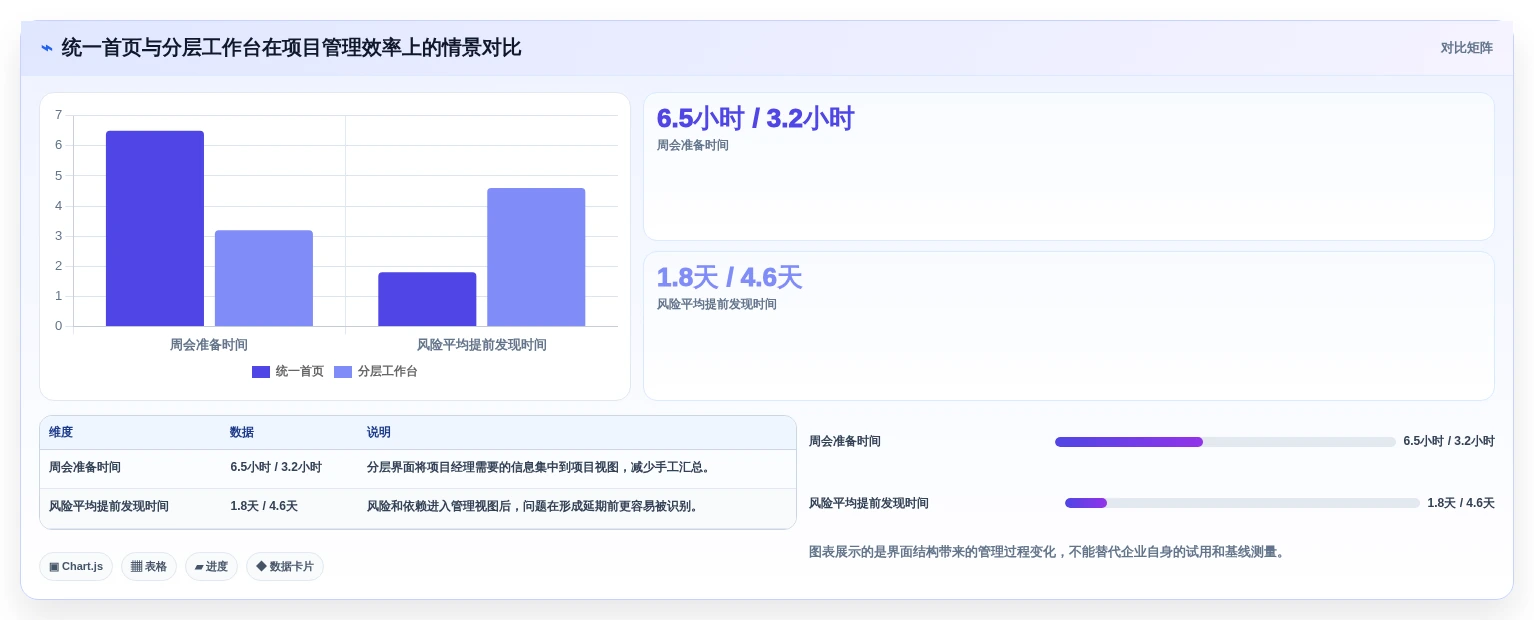The image size is (1534, 620).
Task: Click the 风险平均提前发现时间 chart axis label
Action: [482, 345]
